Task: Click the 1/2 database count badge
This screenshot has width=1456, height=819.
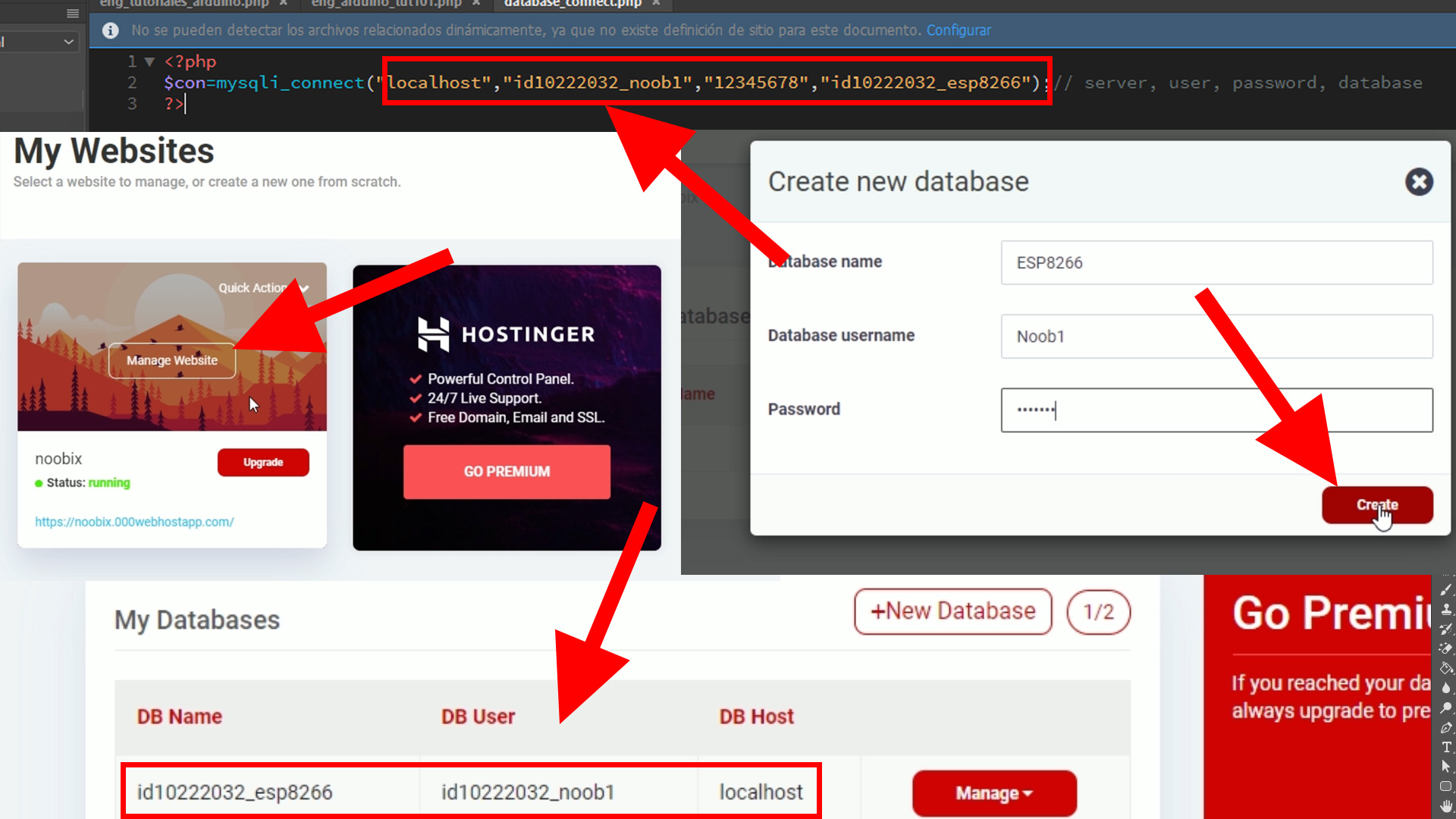Action: [1099, 612]
